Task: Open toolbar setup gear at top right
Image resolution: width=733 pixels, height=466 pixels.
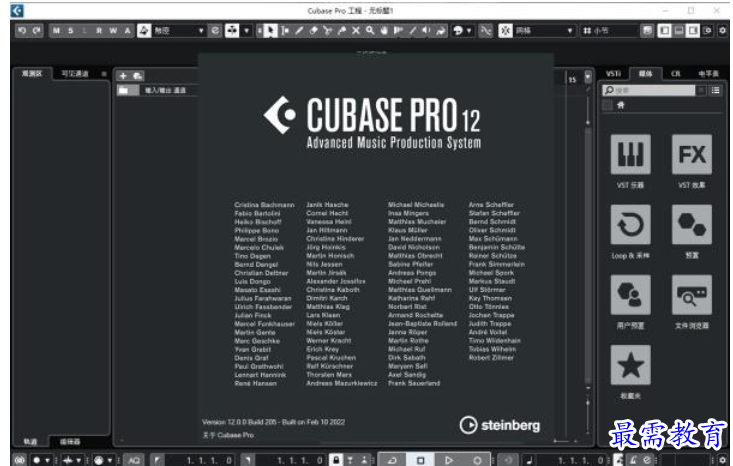Action: coord(722,31)
